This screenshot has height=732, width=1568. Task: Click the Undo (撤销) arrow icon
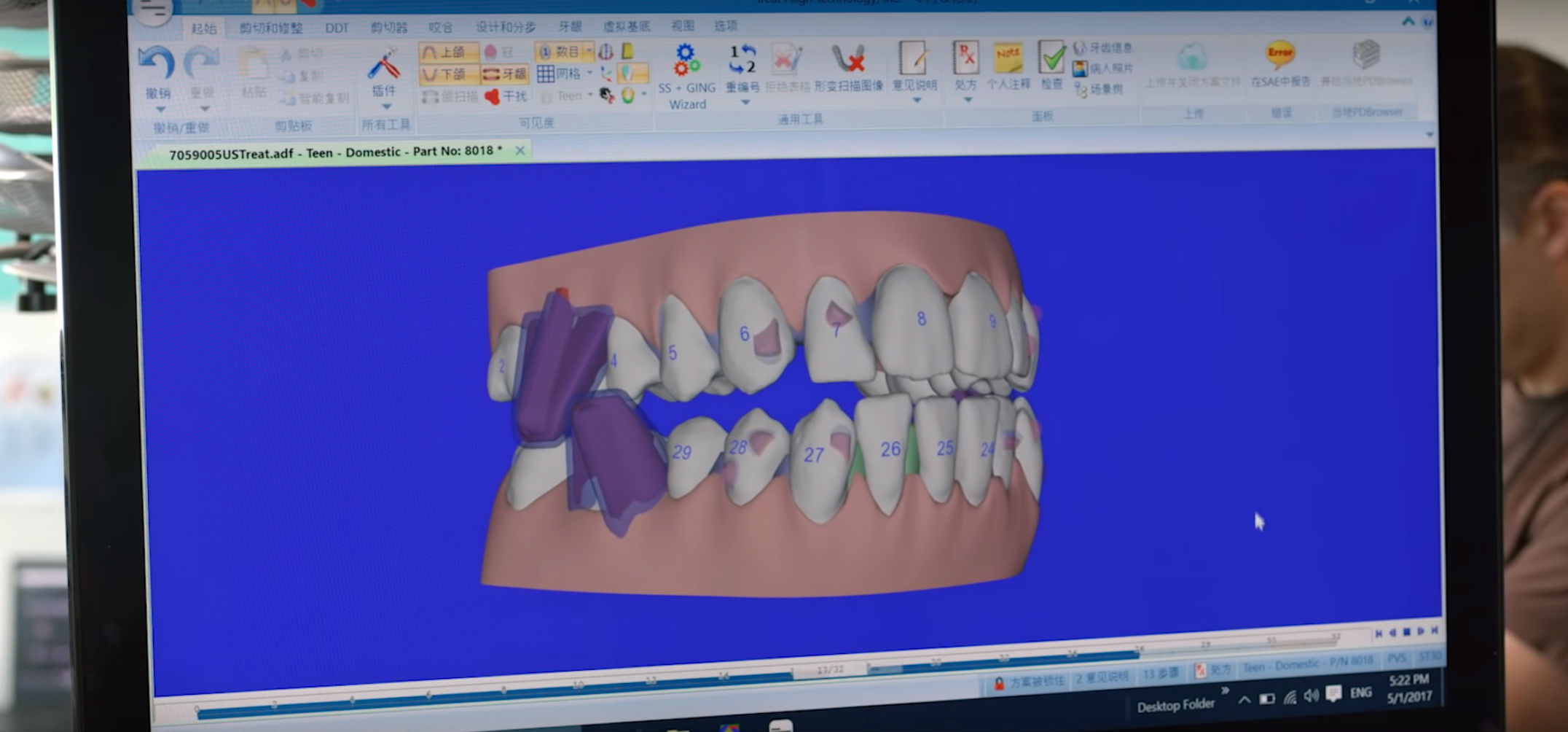pos(157,63)
